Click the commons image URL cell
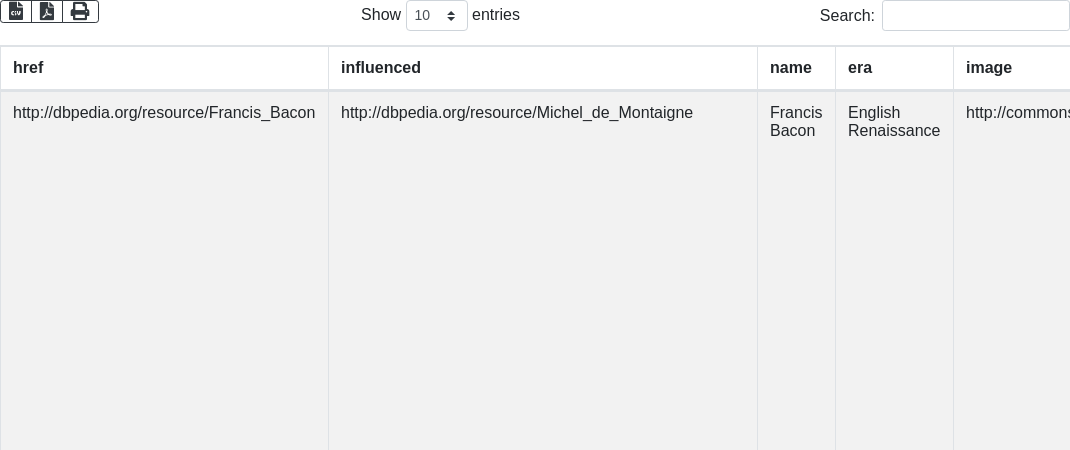This screenshot has width=1070, height=450. tap(1017, 113)
